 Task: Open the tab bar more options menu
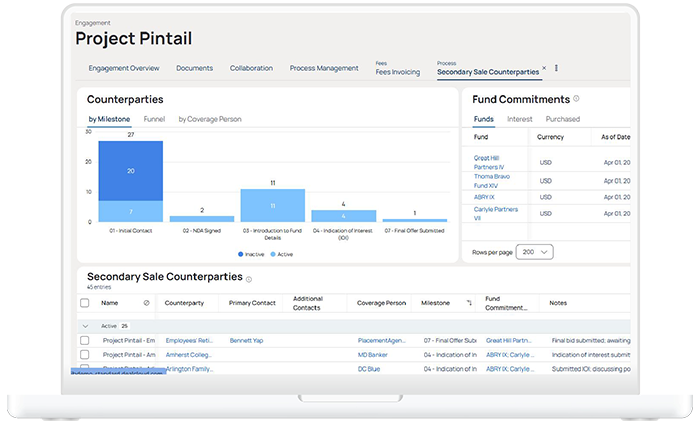click(556, 69)
